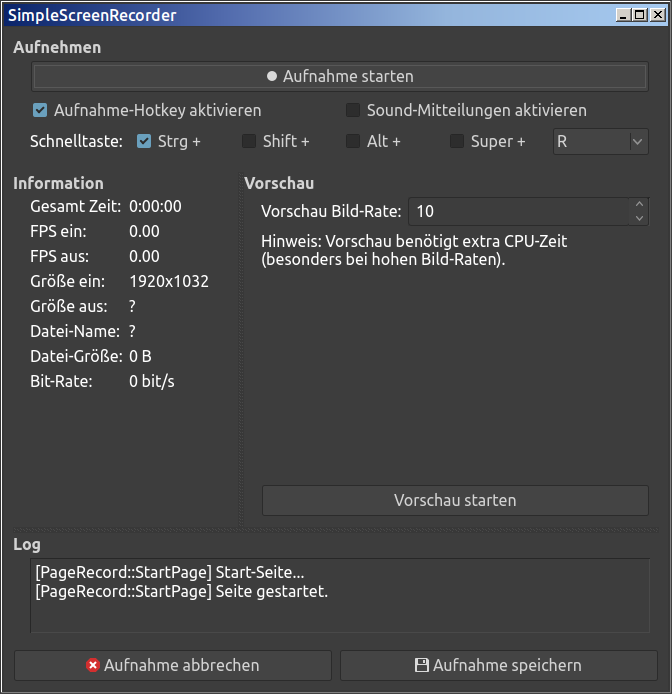This screenshot has height=694, width=672.
Task: Enable Sound-Mitteilungen aktivieren checkbox
Action: (x=353, y=110)
